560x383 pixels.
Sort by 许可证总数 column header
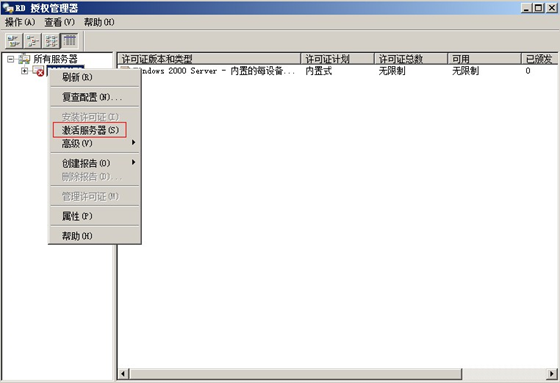[411, 59]
